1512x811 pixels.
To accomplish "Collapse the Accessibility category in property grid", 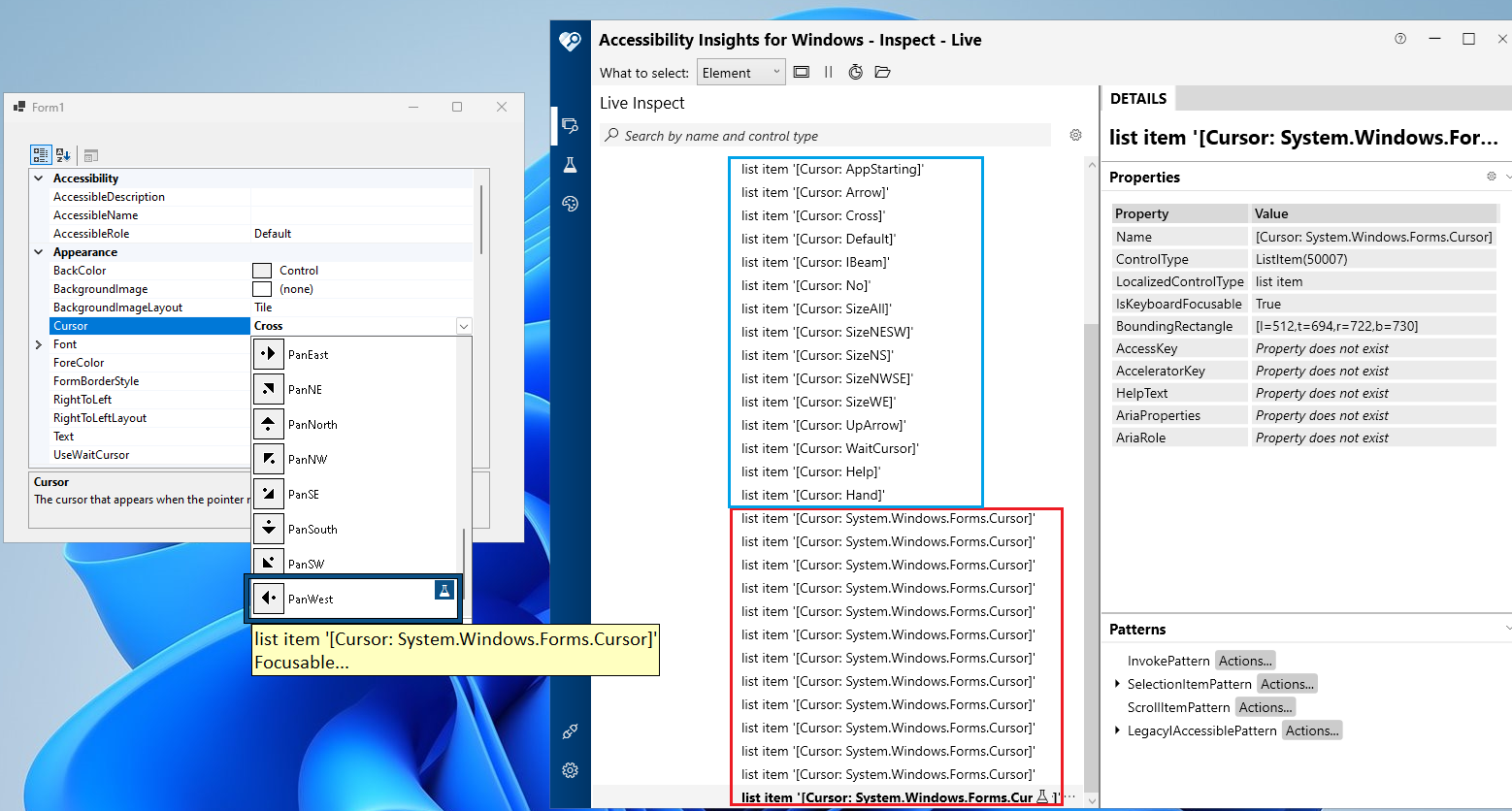I will (x=39, y=178).
